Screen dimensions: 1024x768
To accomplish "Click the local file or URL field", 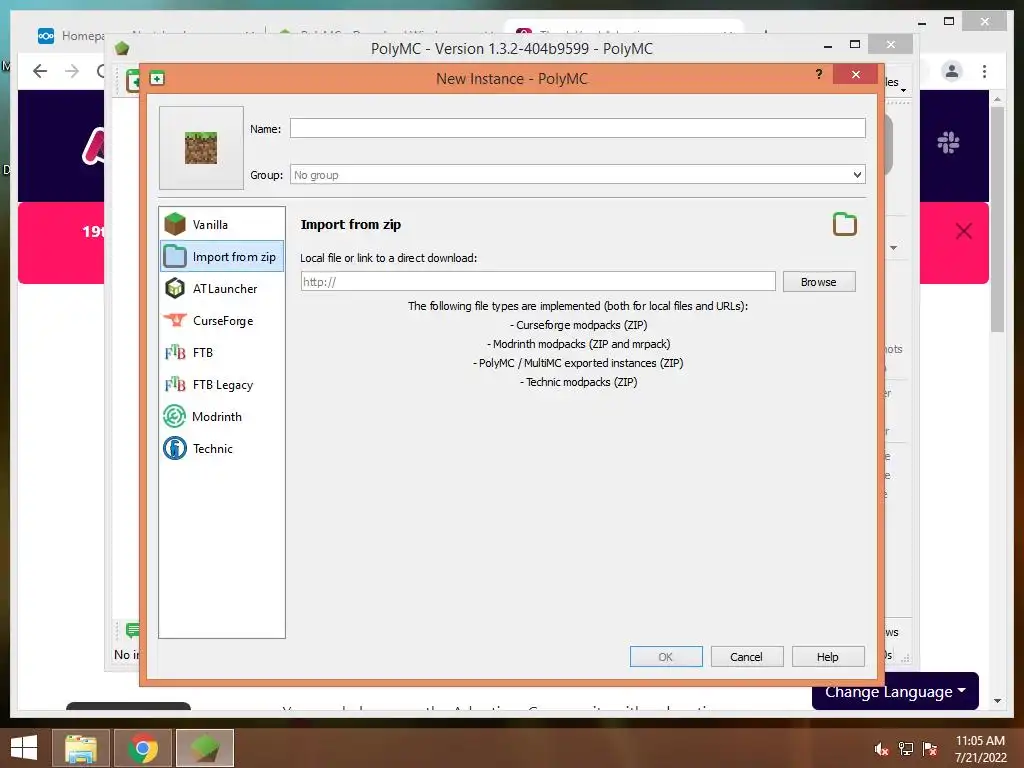I will pyautogui.click(x=537, y=281).
